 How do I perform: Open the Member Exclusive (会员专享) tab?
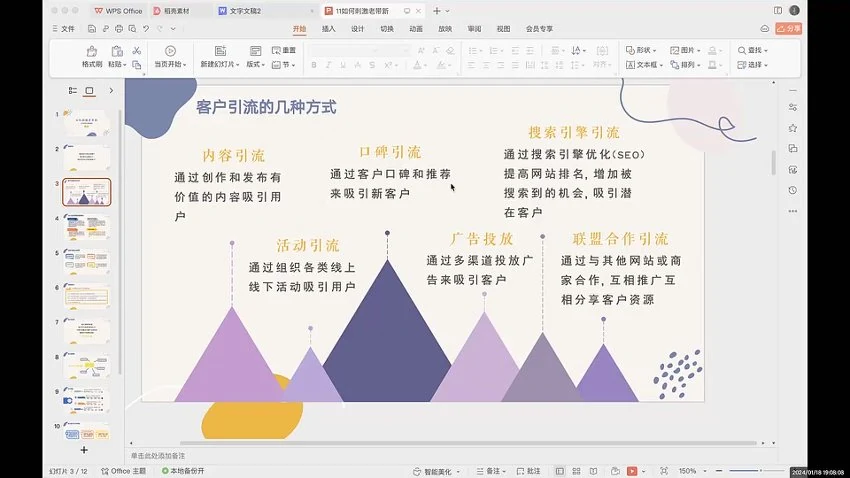[x=539, y=29]
